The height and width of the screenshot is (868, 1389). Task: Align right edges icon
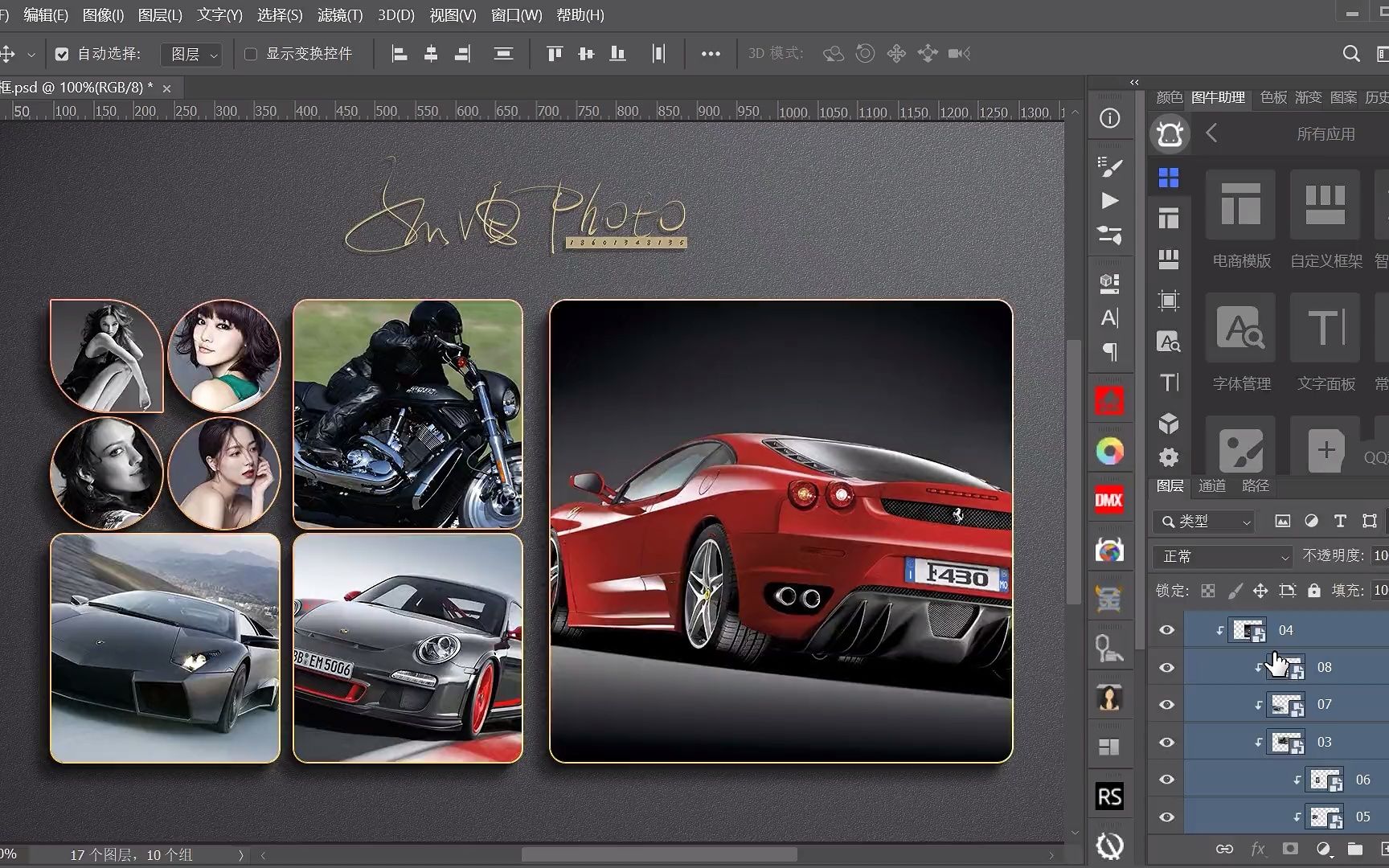coord(462,54)
